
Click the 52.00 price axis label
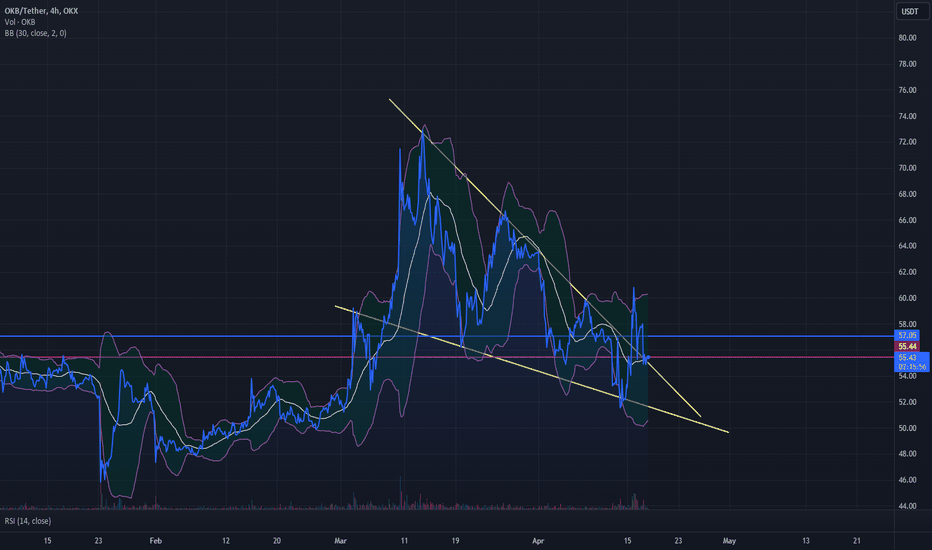tap(907, 403)
